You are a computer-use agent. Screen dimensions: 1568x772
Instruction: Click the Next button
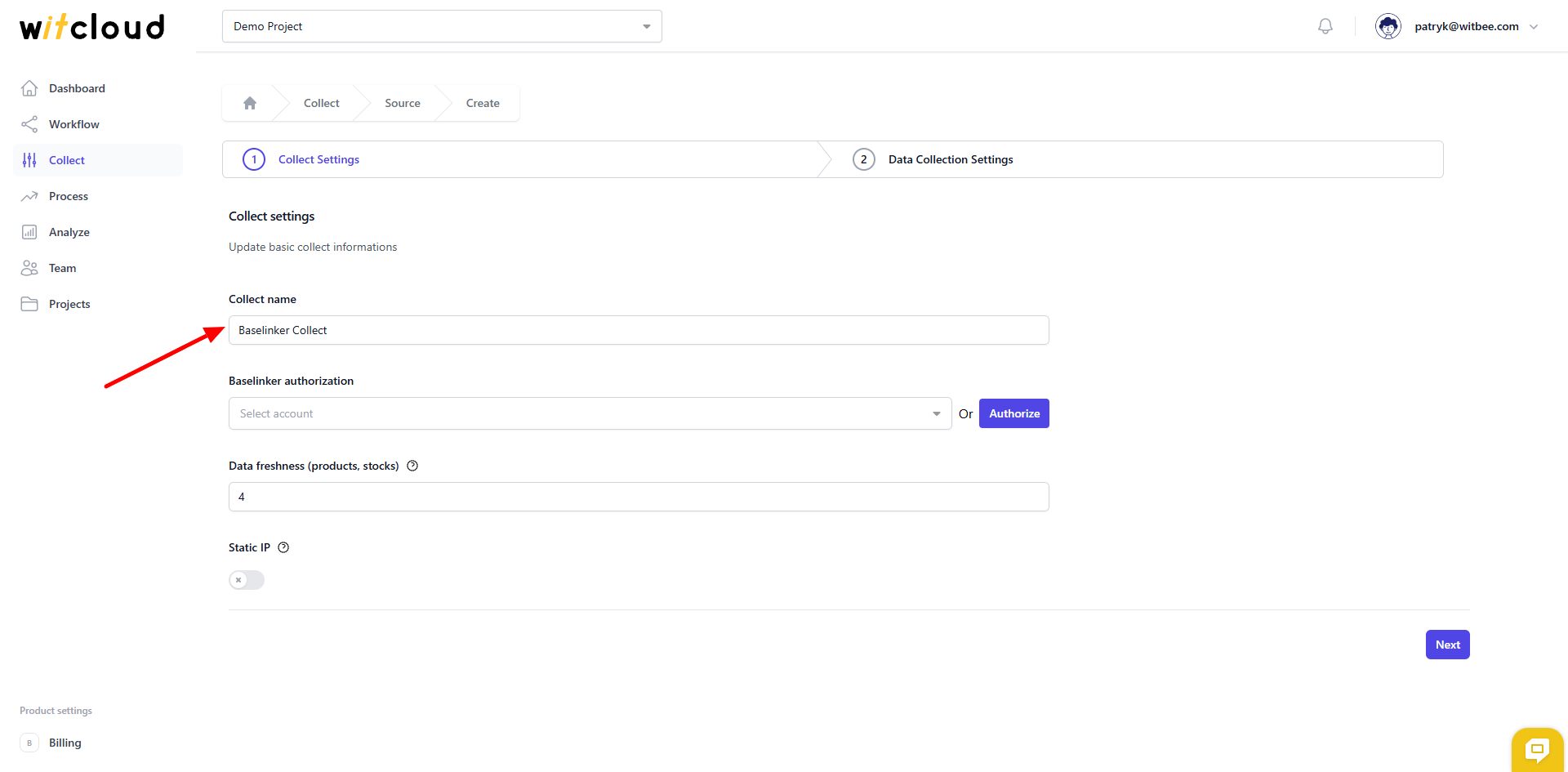pyautogui.click(x=1447, y=645)
